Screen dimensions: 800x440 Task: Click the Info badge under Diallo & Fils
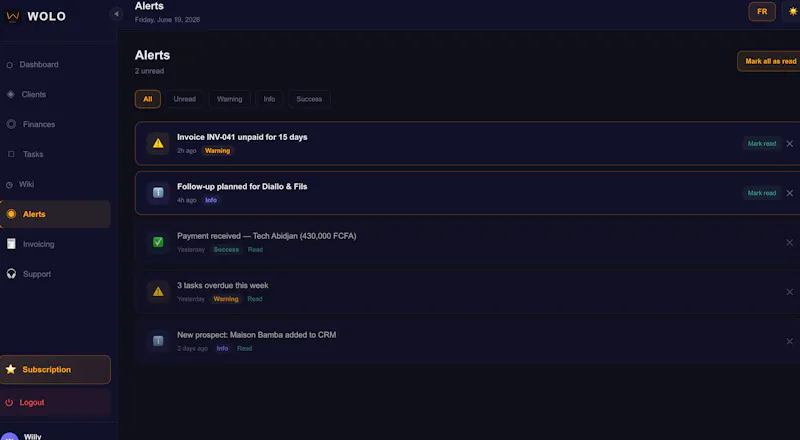coord(211,200)
